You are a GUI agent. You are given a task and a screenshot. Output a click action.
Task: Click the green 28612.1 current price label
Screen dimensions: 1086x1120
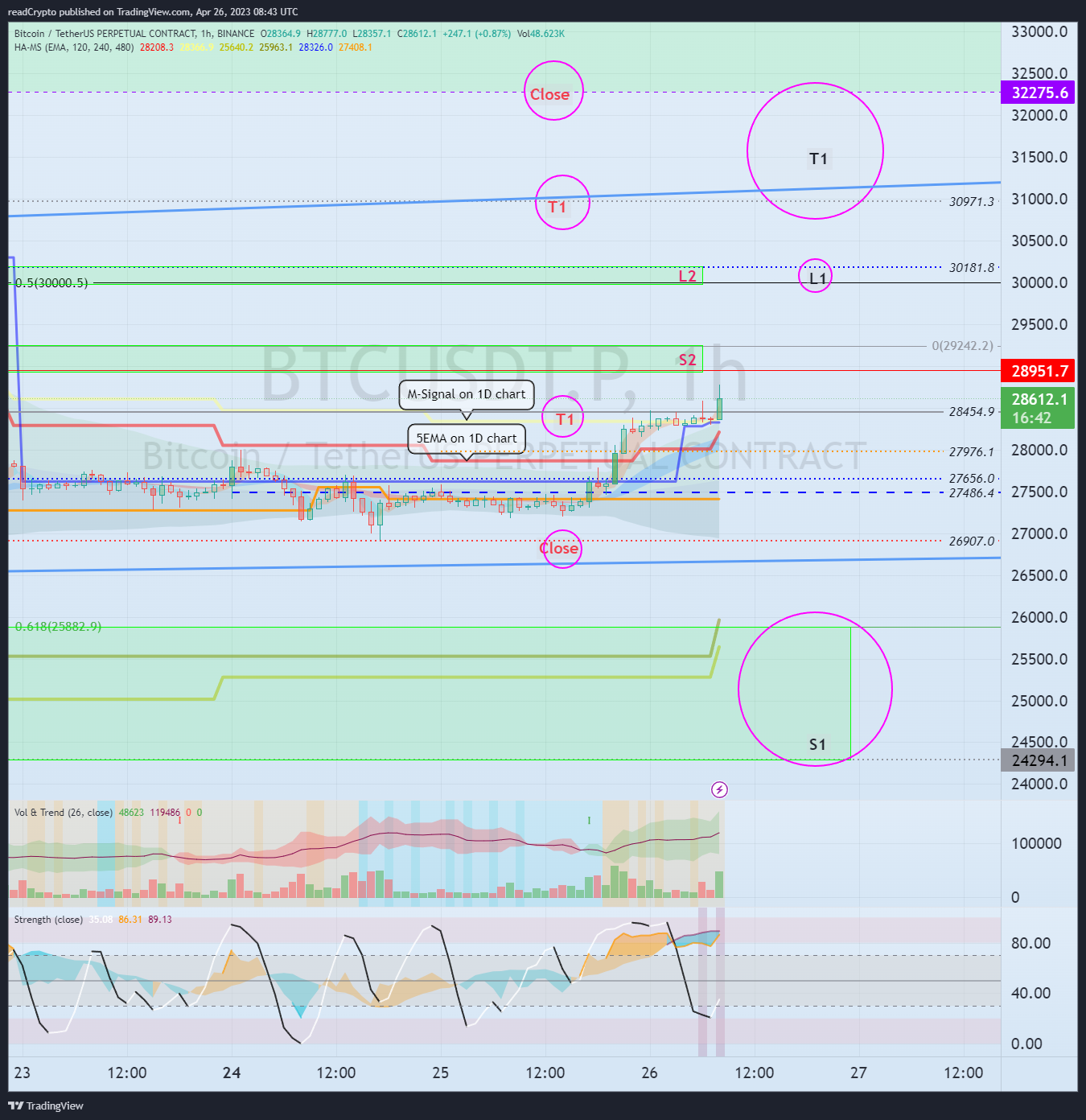pos(1039,408)
